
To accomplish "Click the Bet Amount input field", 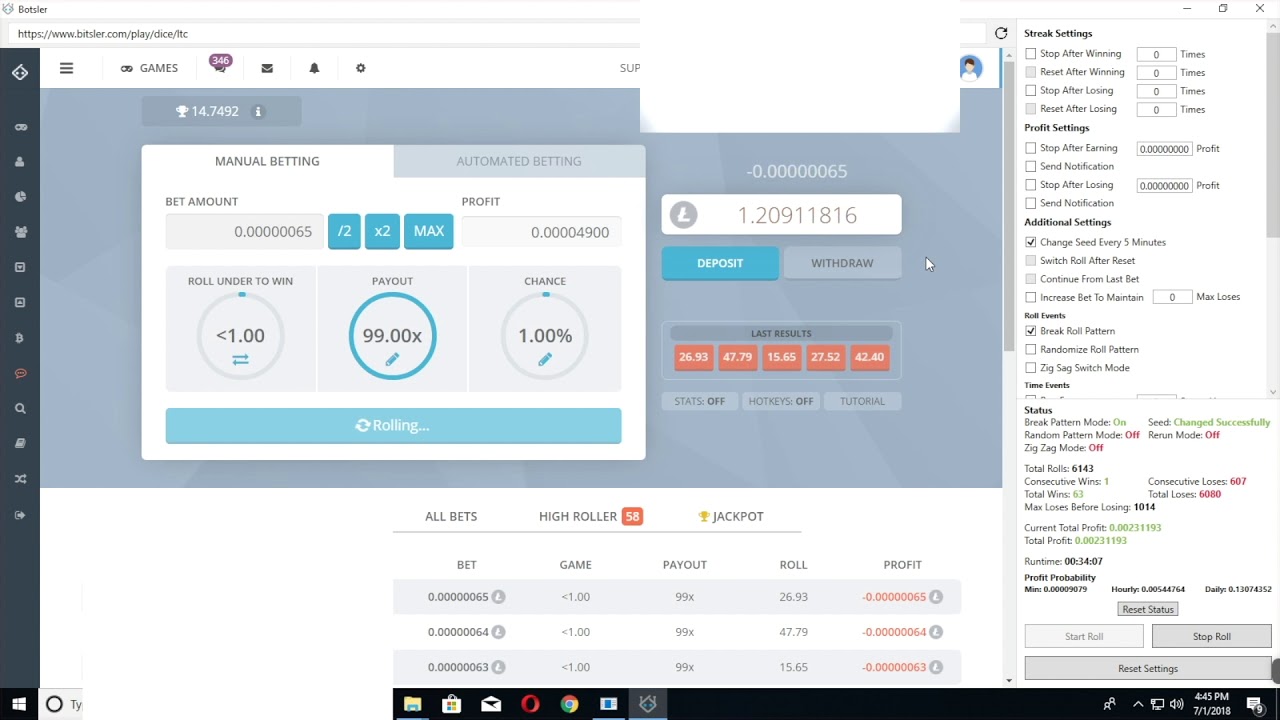I will (x=244, y=232).
